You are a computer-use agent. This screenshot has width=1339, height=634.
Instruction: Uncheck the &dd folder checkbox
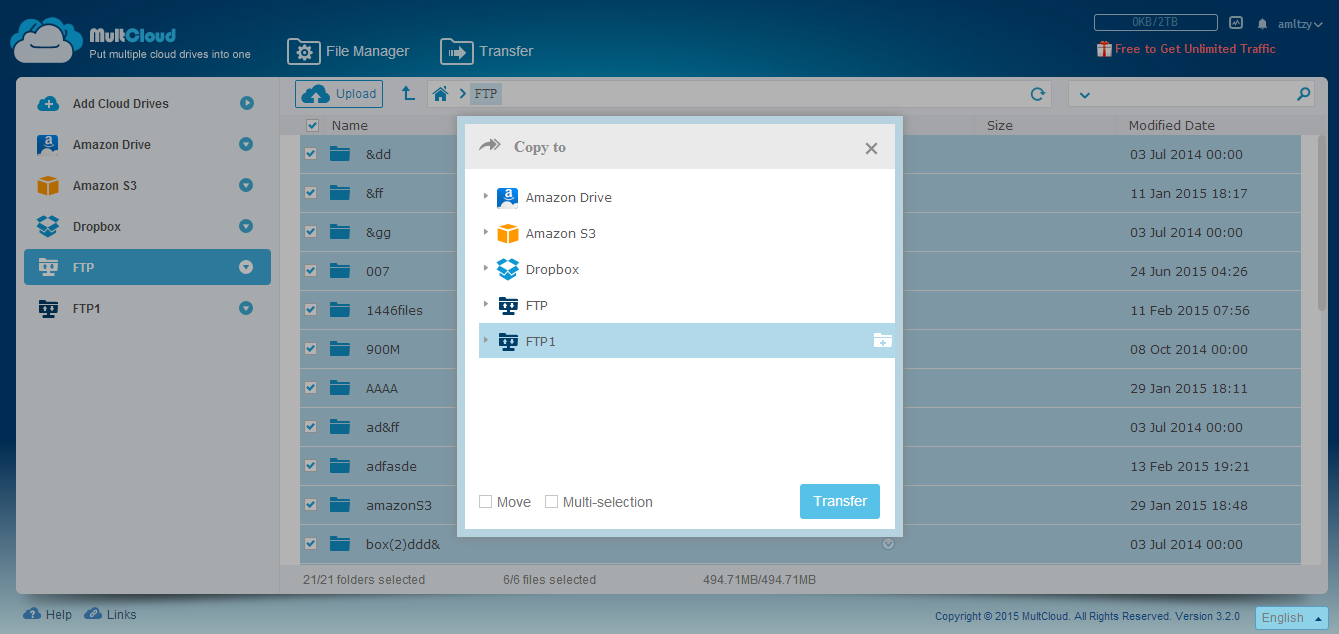(311, 154)
